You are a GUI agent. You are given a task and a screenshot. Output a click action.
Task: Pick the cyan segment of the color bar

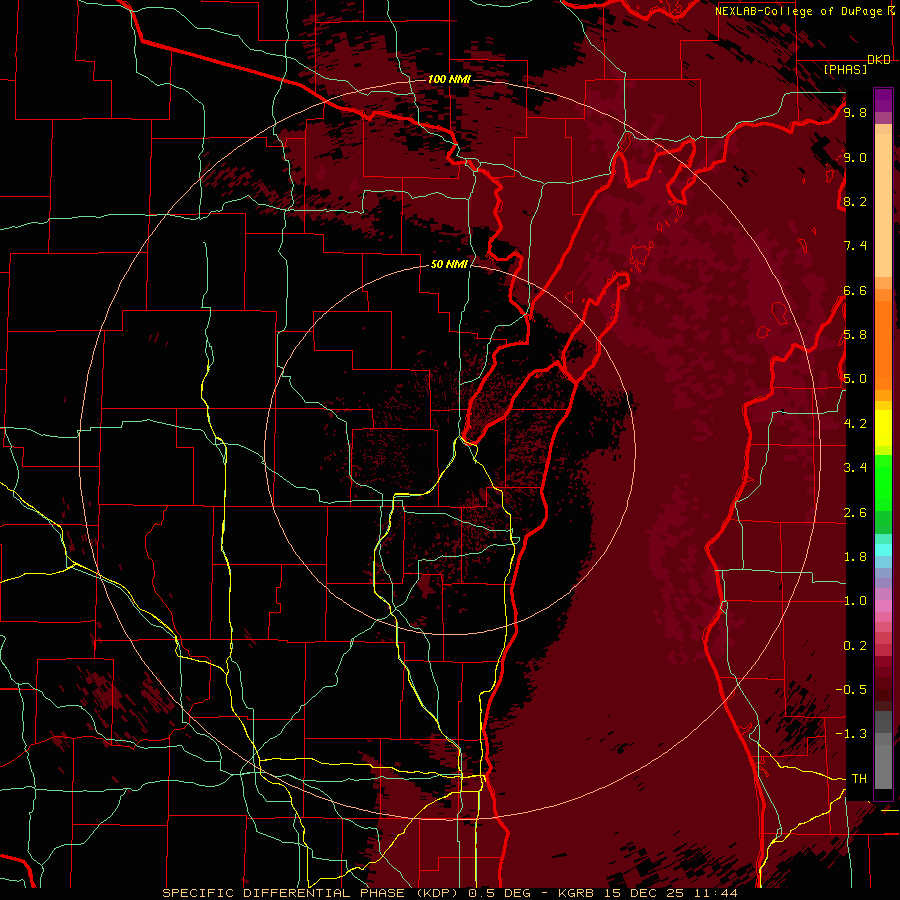[883, 550]
